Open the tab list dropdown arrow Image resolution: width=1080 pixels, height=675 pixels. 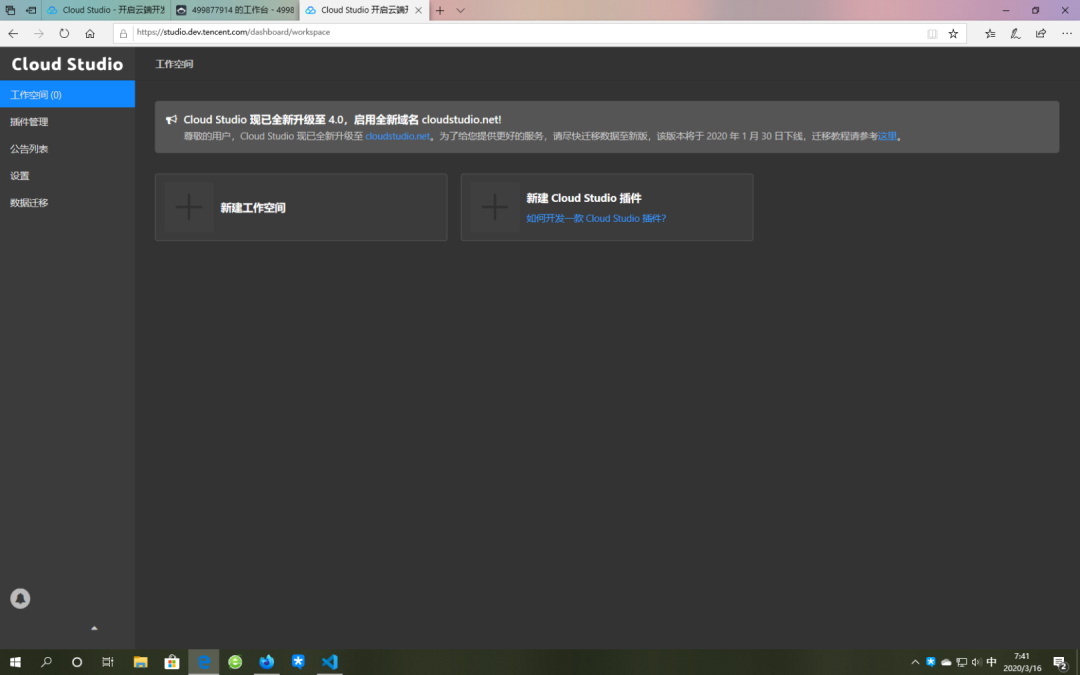point(459,10)
